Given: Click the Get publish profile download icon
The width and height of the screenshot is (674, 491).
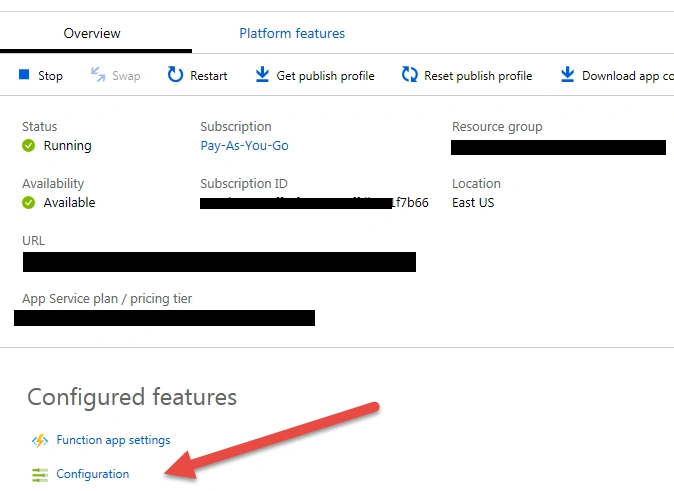Looking at the screenshot, I should click(x=262, y=74).
